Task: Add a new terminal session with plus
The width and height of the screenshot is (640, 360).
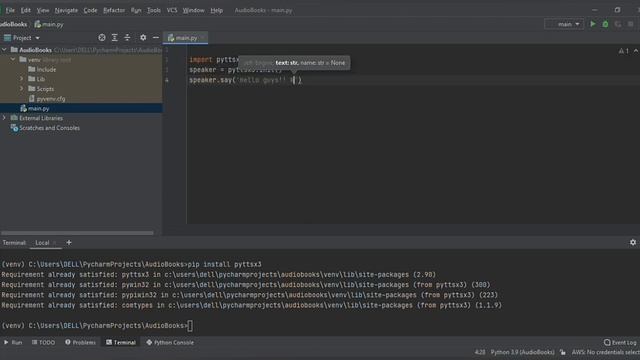Action: (69, 242)
